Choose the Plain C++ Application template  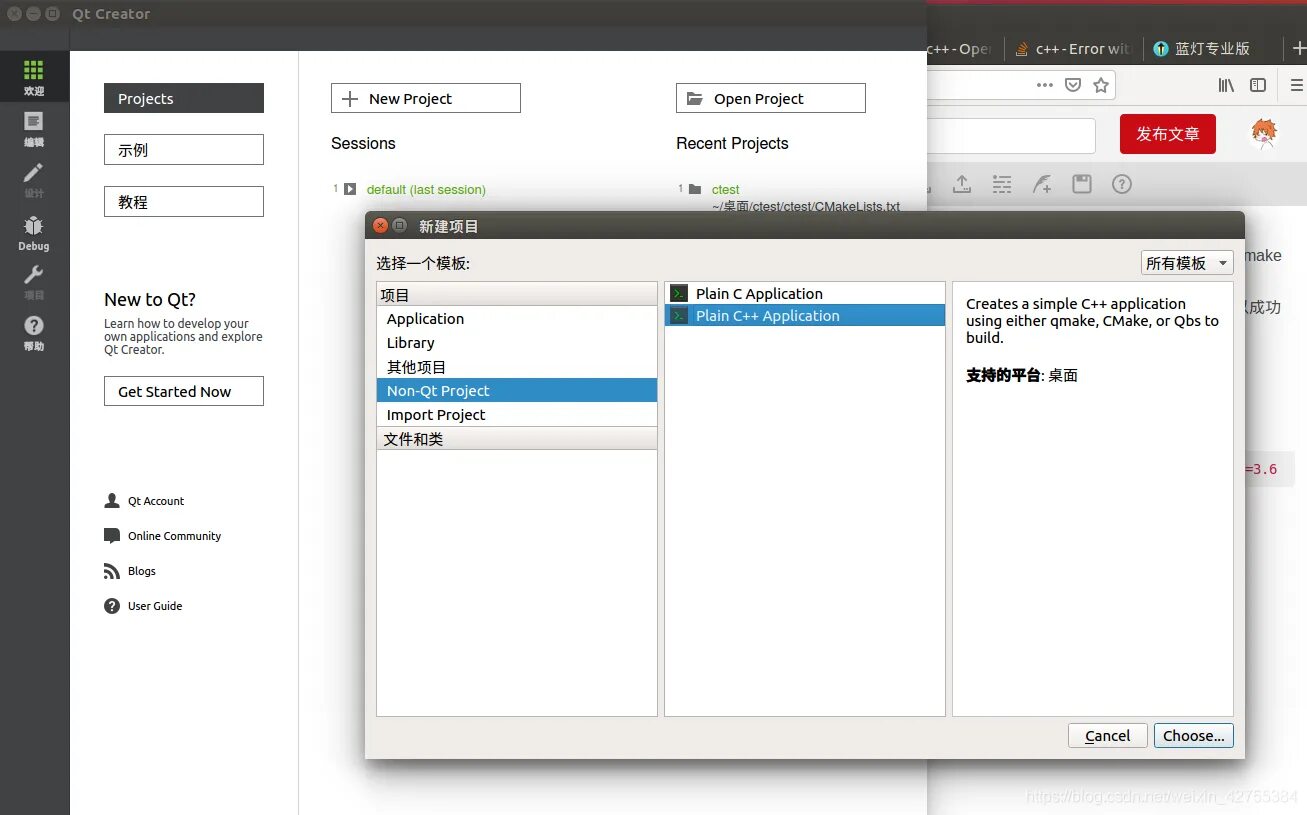tap(805, 315)
